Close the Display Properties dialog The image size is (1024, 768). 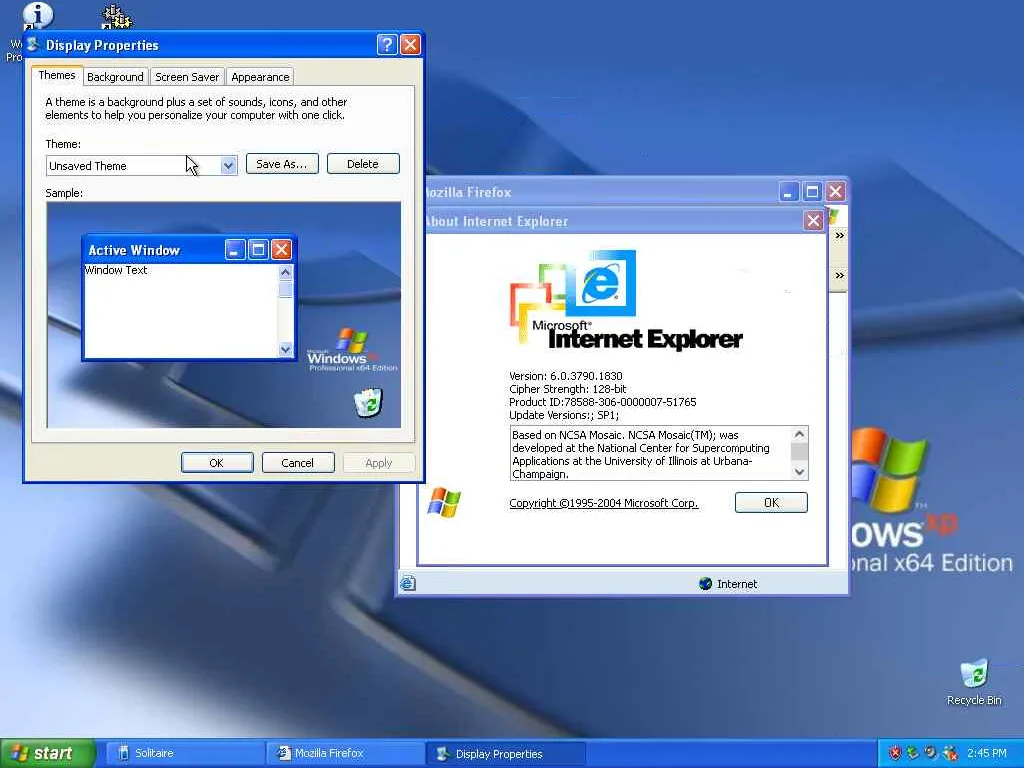point(410,44)
